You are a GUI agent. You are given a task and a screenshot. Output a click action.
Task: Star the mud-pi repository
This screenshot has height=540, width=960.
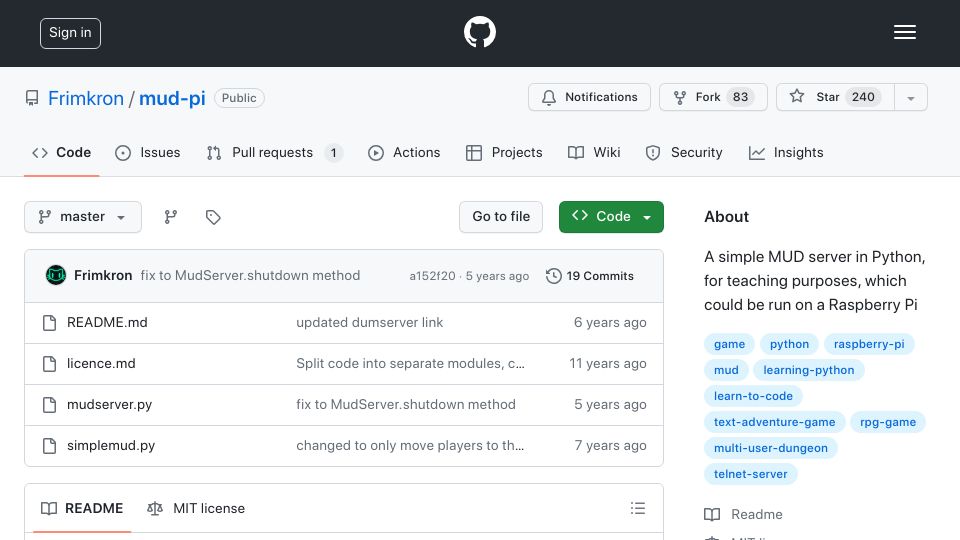(835, 97)
